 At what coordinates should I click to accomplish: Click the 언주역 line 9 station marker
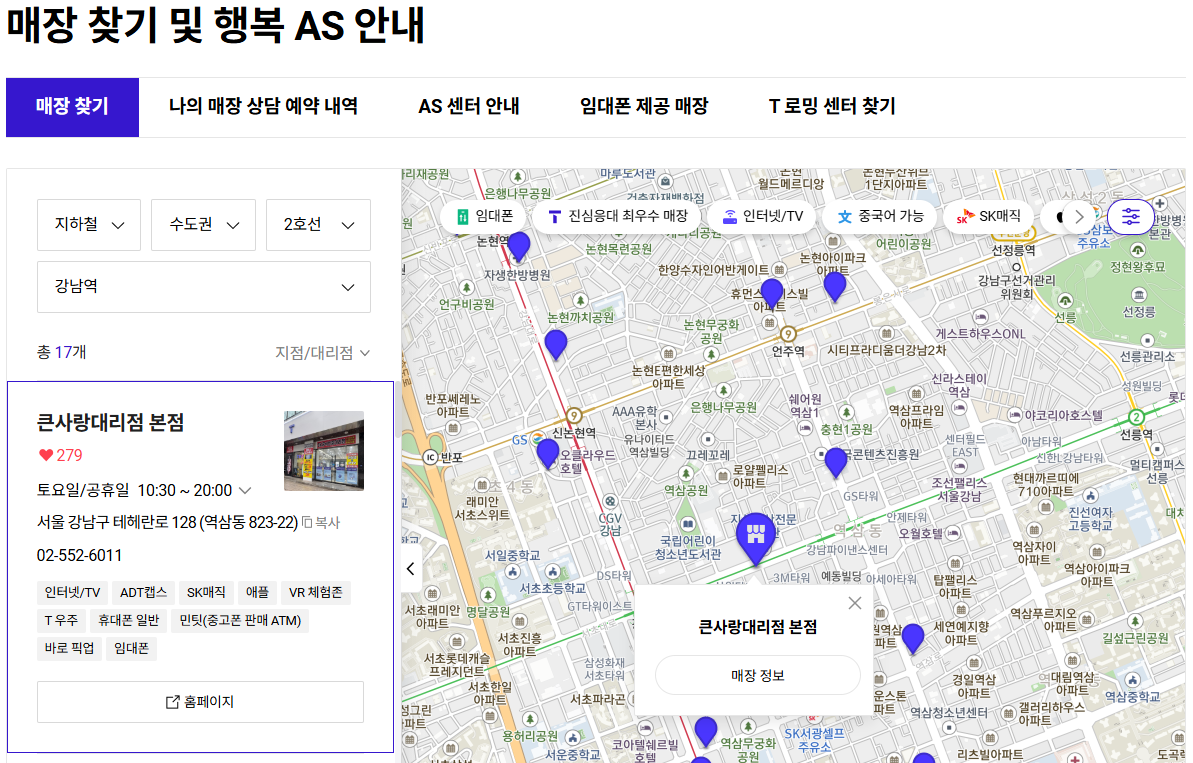pos(788,334)
